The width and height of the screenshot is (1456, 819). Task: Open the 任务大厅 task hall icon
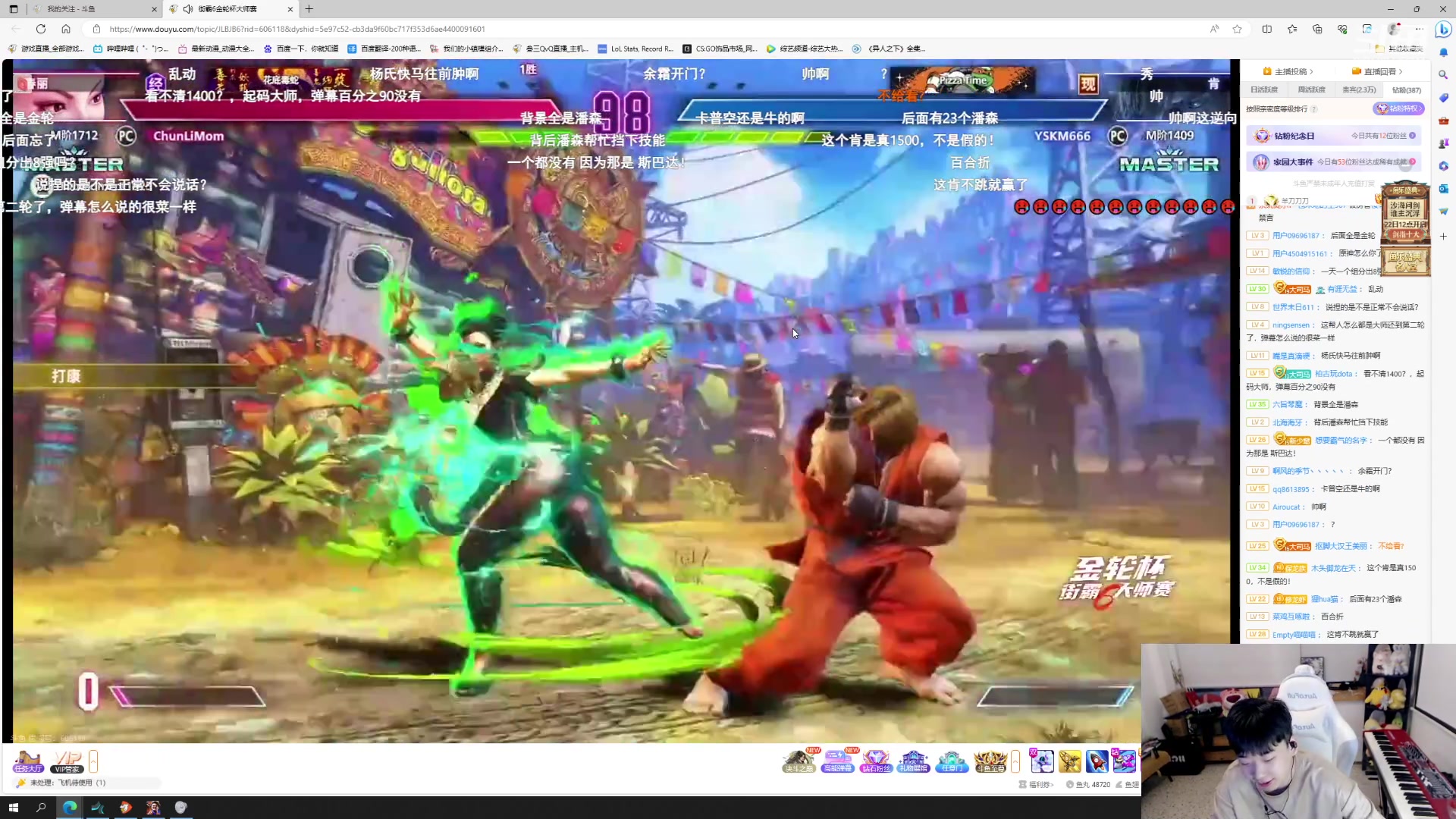pos(28,761)
